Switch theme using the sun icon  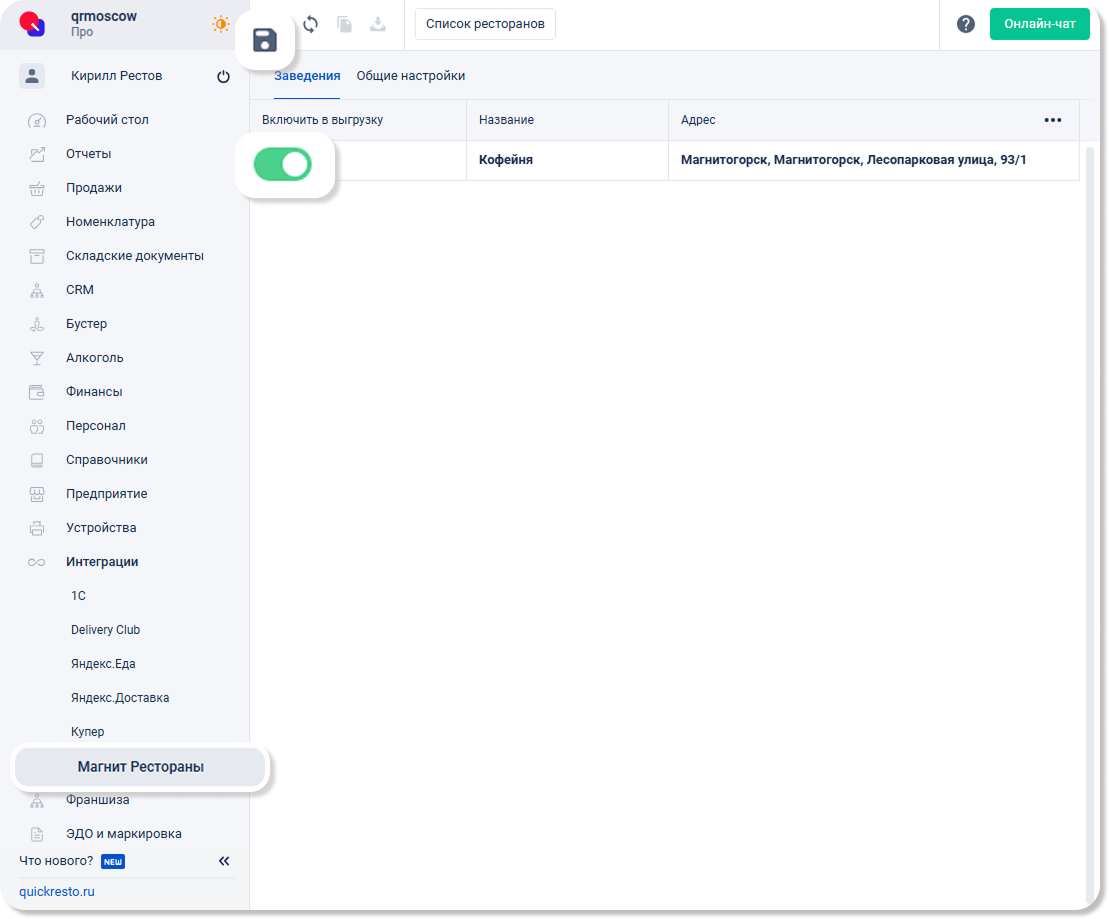pos(220,24)
